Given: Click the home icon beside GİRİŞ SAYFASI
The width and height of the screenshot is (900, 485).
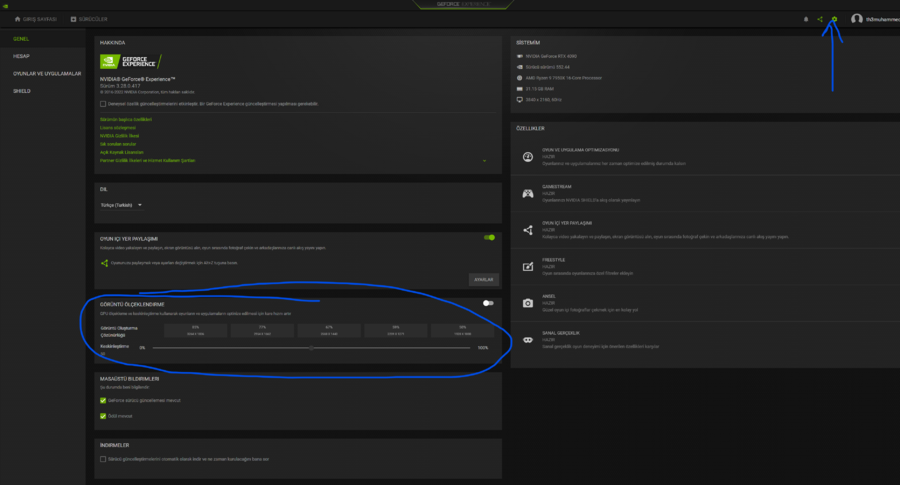Looking at the screenshot, I should click(x=17, y=19).
